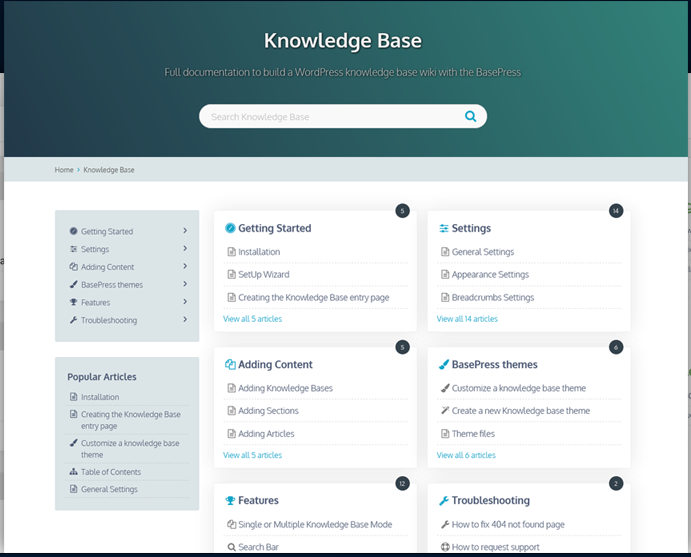Click copy icon beside Single or Multiple mode
Image resolution: width=691 pixels, height=557 pixels.
231,524
